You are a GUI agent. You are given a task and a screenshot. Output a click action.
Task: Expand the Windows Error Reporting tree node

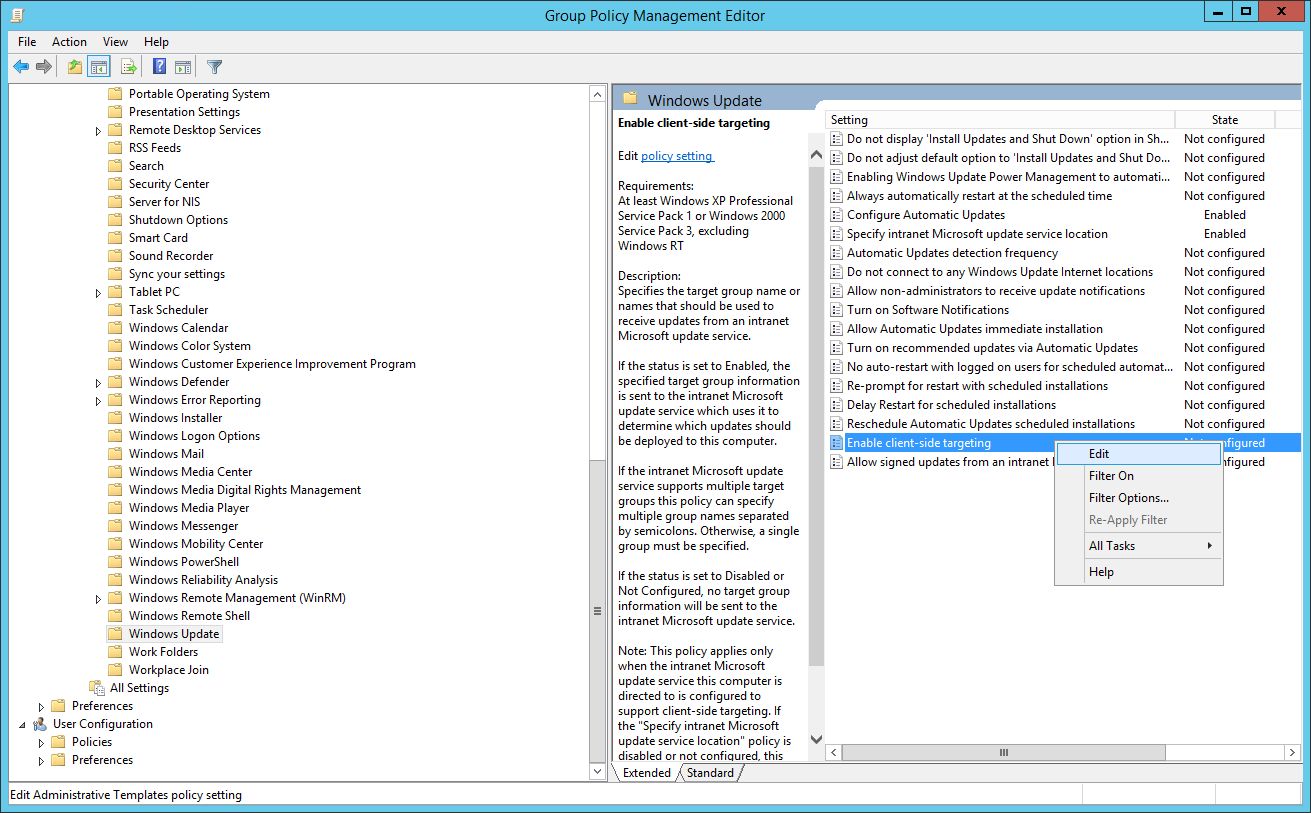[98, 401]
